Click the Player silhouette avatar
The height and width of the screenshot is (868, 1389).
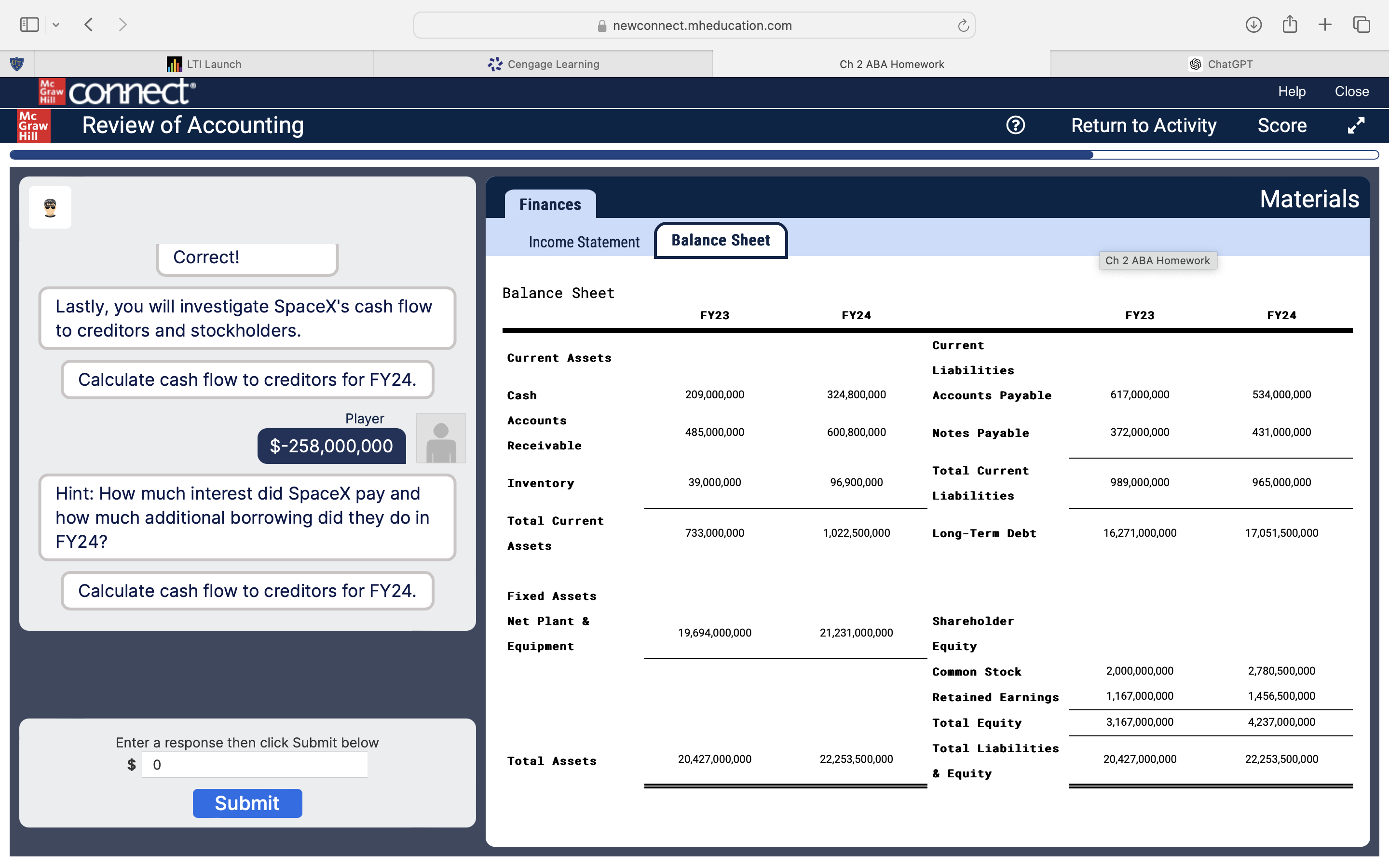click(x=440, y=438)
